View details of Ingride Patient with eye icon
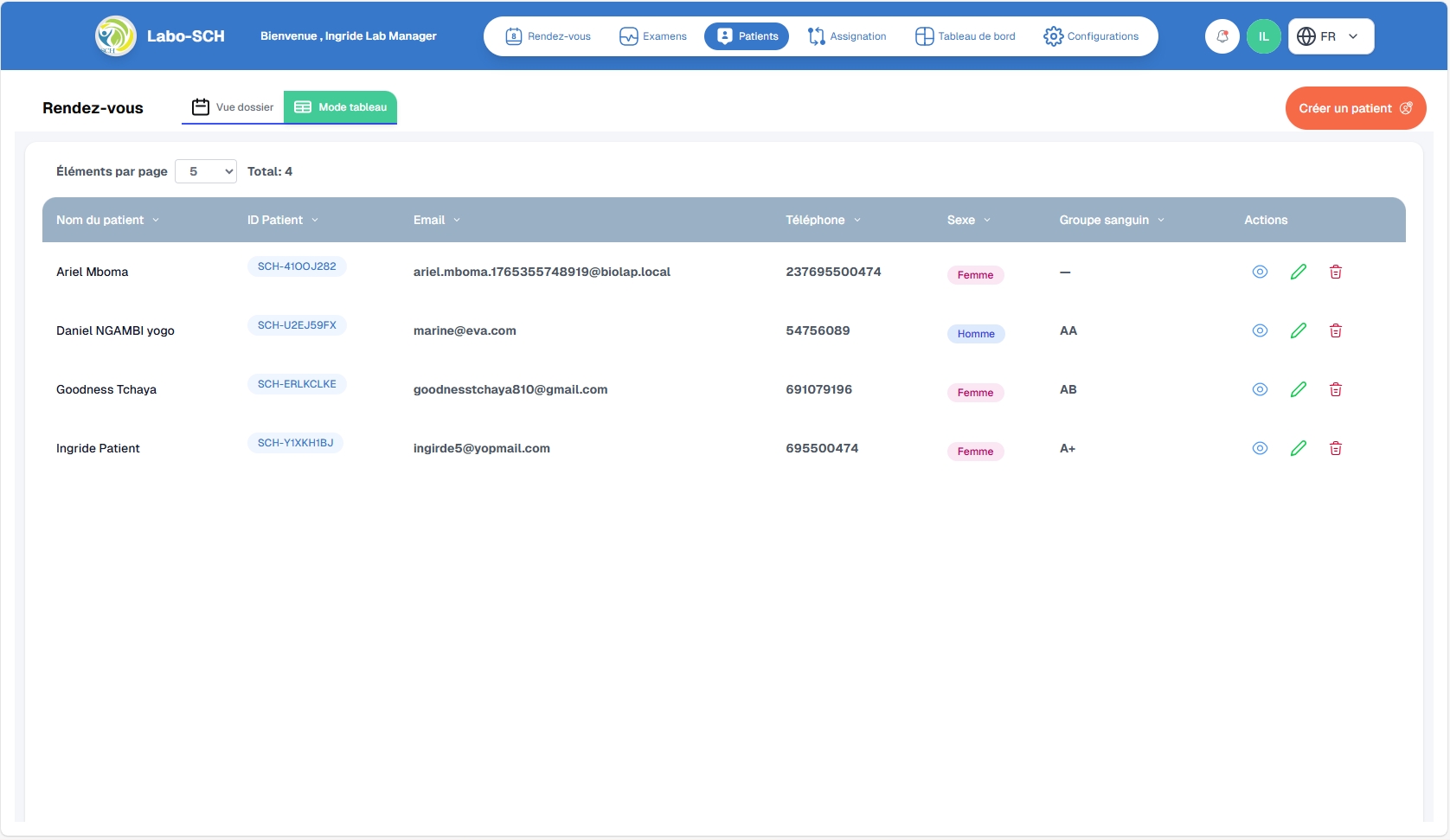Viewport: 1450px width, 840px height. coord(1260,448)
